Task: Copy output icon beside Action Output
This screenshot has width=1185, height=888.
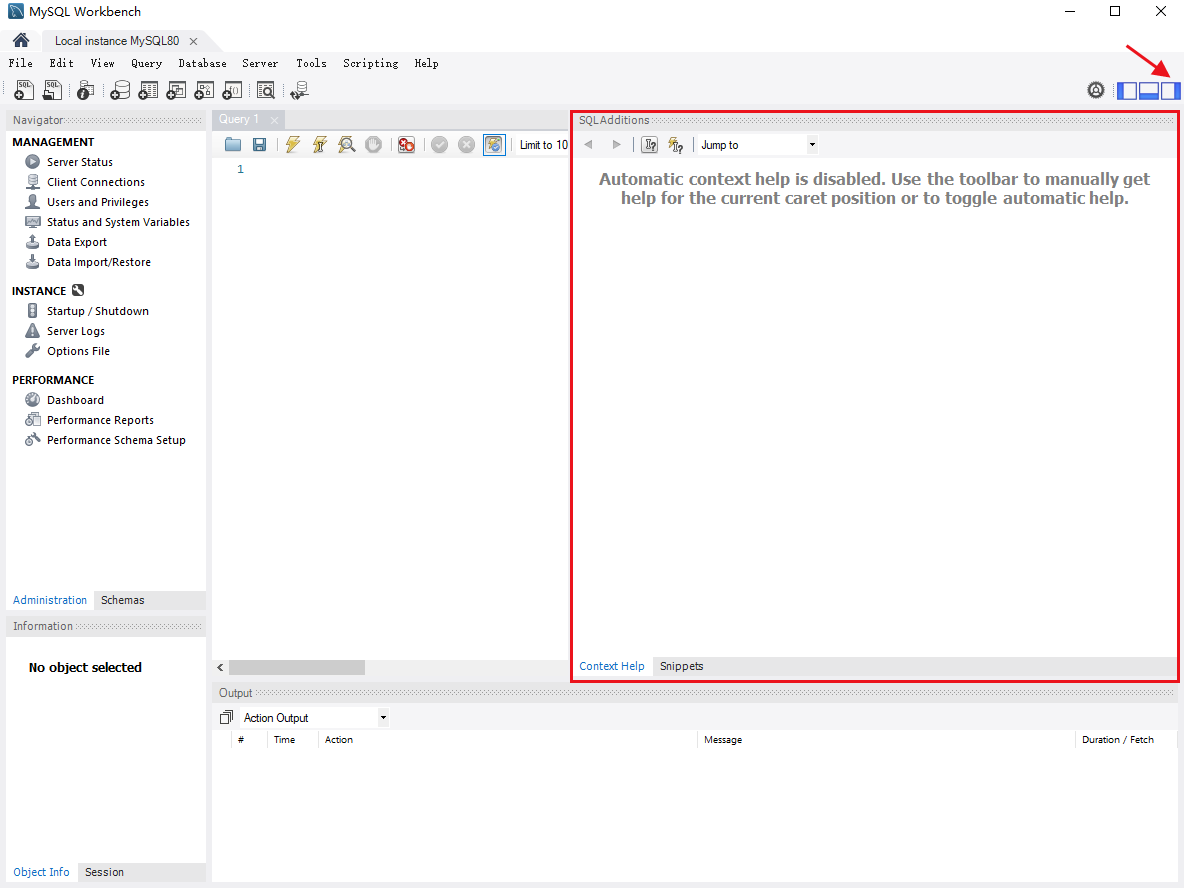Action: tap(226, 717)
